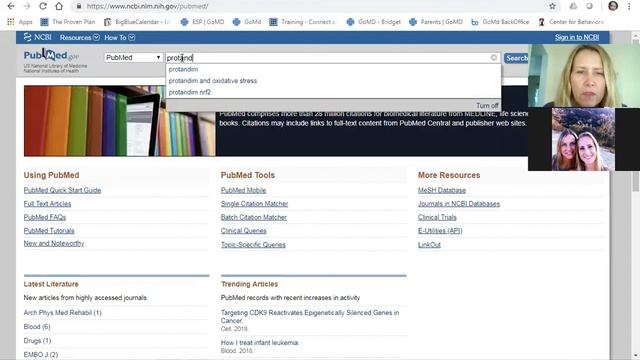Open E-Utilities (API) link
640x360 pixels.
[x=440, y=231]
